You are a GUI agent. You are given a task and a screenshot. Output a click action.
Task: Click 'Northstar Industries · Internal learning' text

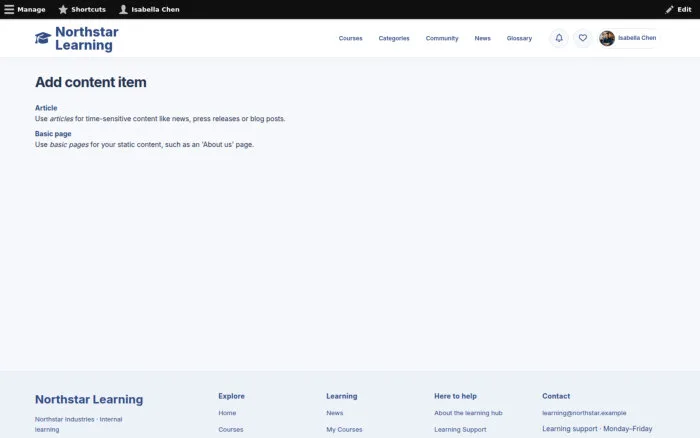click(79, 425)
